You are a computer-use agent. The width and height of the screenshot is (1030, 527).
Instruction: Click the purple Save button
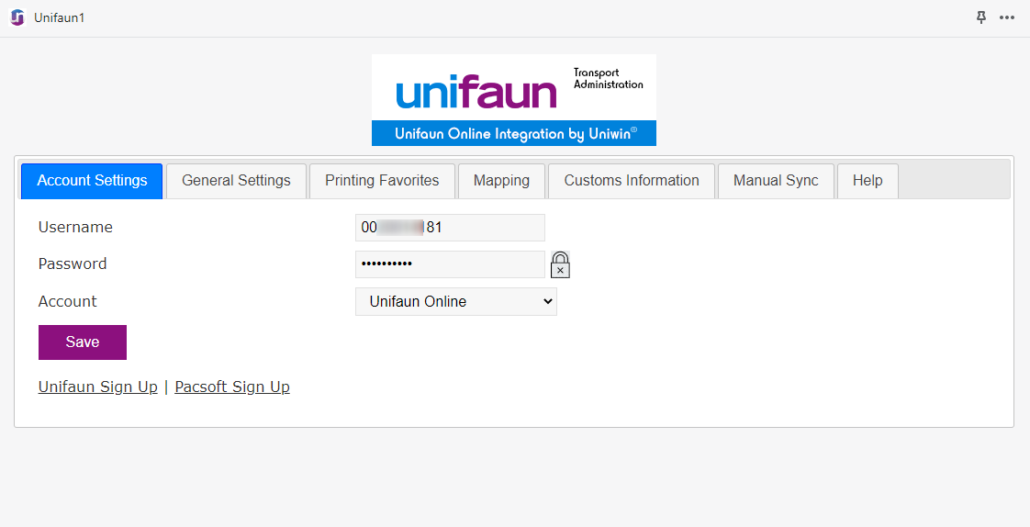click(82, 342)
